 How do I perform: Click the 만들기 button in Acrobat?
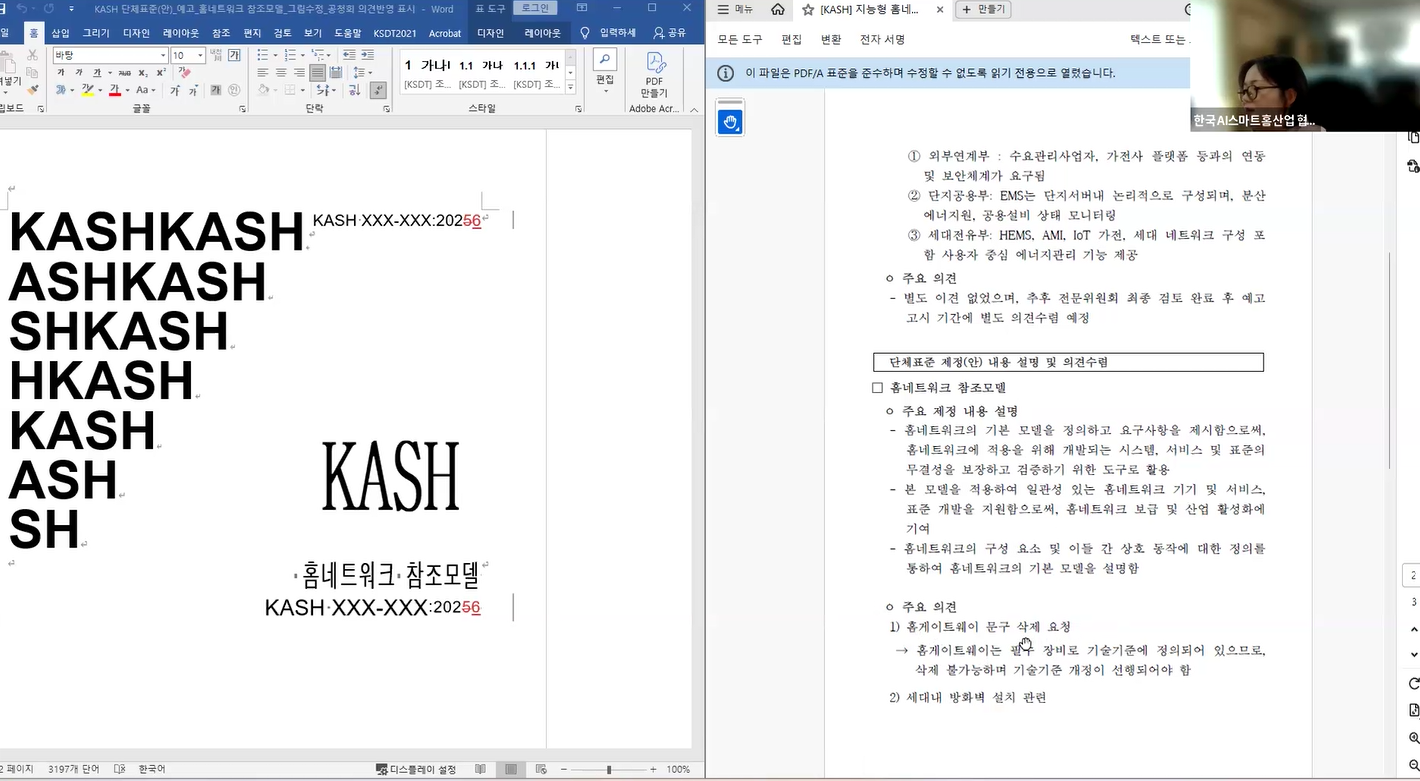(984, 10)
